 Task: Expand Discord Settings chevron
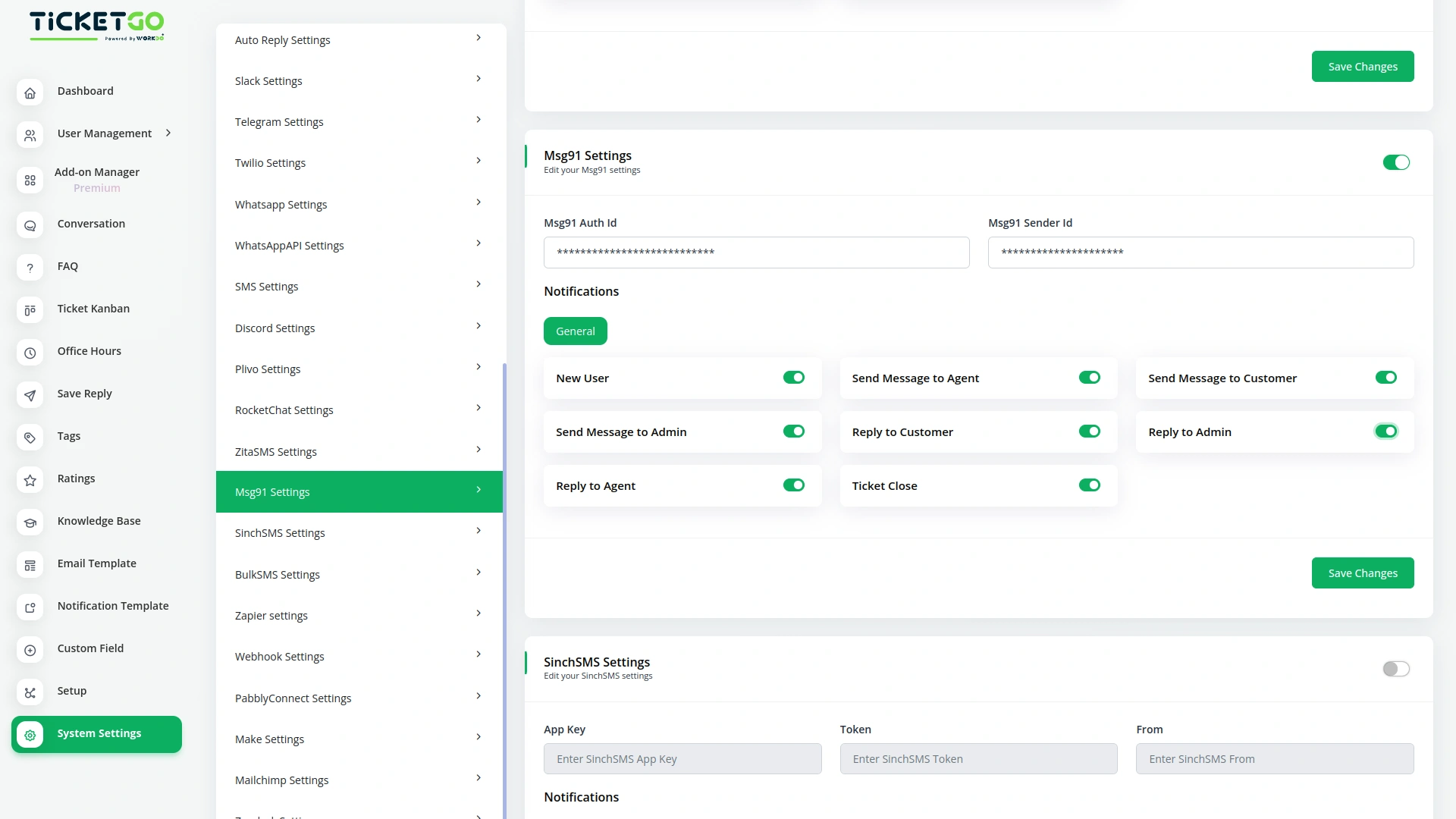[x=479, y=326]
